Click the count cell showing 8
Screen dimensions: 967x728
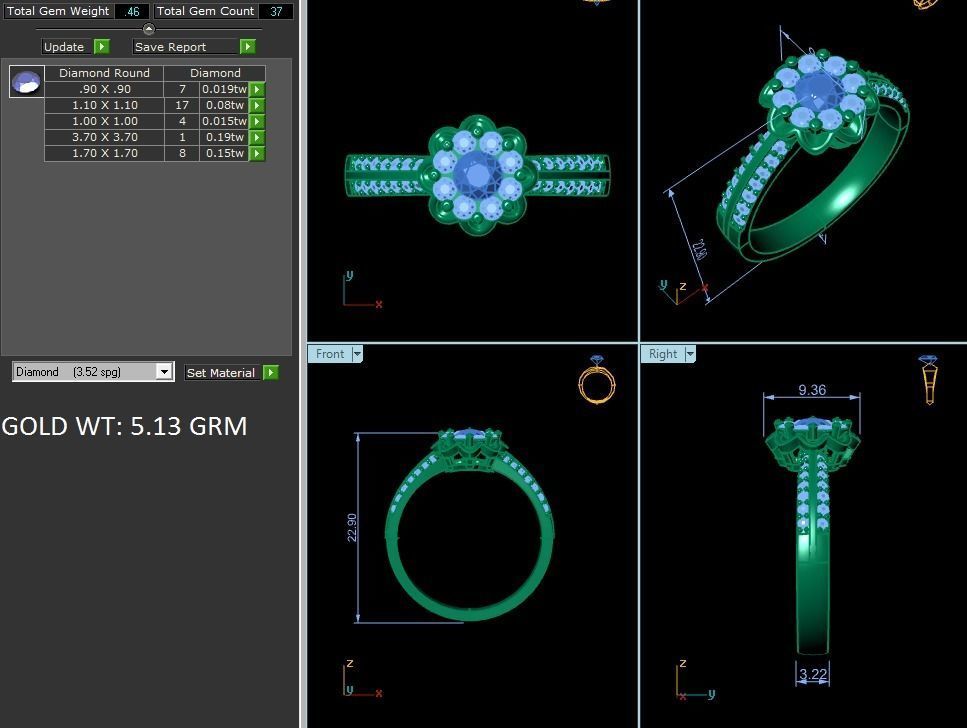pos(182,154)
